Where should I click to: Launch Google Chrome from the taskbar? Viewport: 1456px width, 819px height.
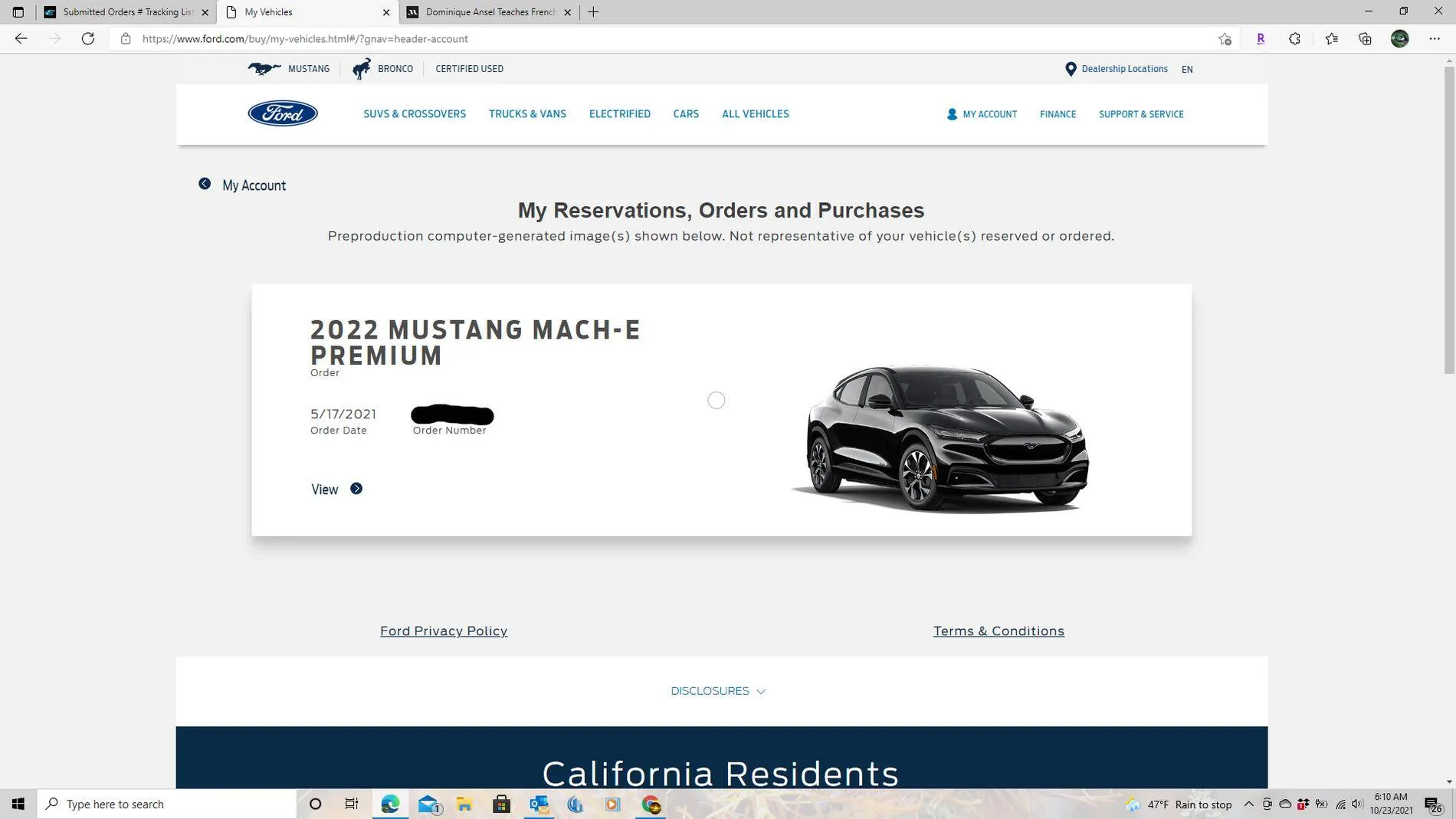pyautogui.click(x=651, y=804)
